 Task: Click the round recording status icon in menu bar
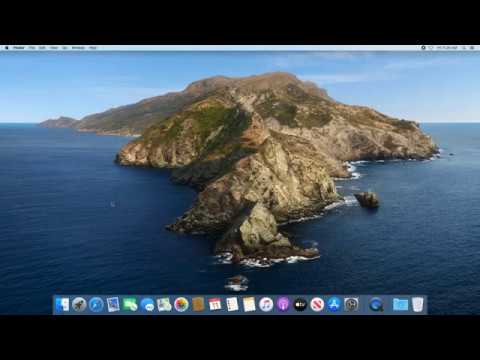423,48
